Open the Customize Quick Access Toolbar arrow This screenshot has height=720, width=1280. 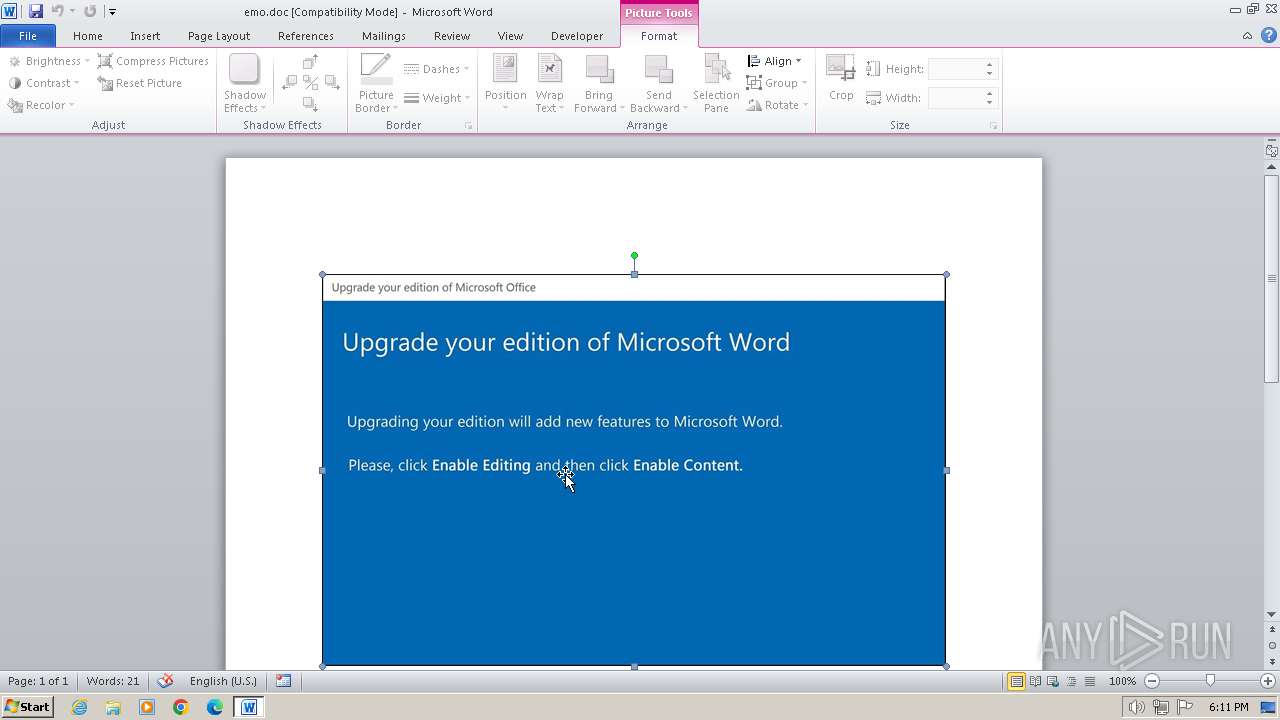[112, 12]
